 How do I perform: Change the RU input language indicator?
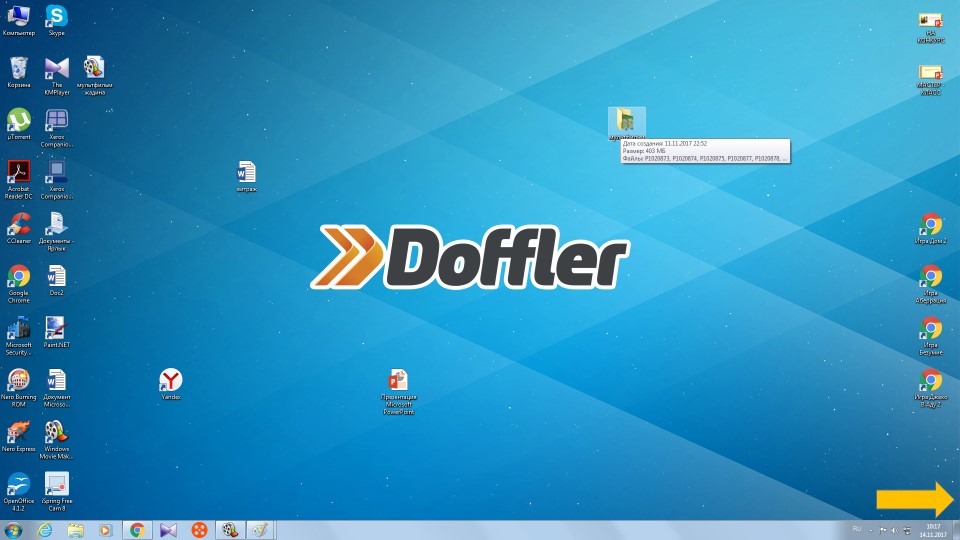(857, 529)
